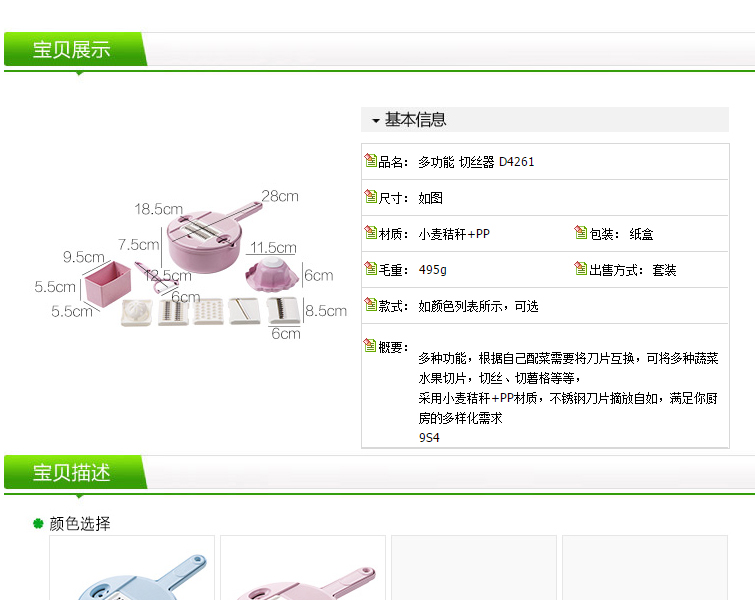Select the fourth empty color option box

(645, 568)
